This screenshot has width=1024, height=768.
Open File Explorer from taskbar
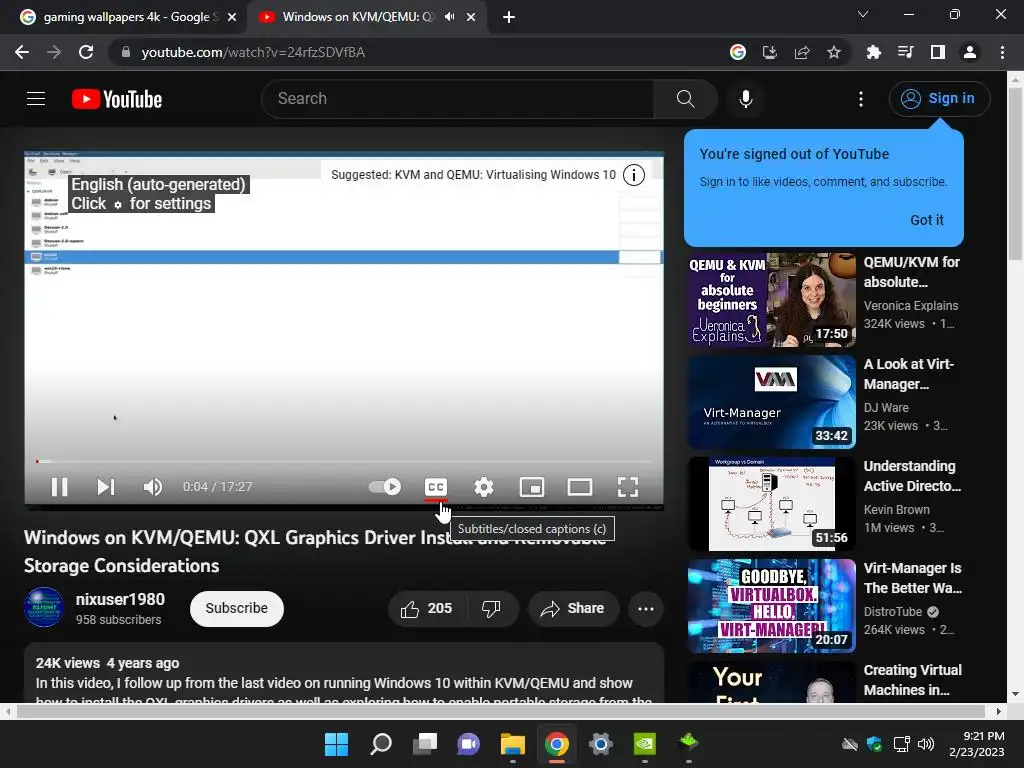[x=513, y=744]
